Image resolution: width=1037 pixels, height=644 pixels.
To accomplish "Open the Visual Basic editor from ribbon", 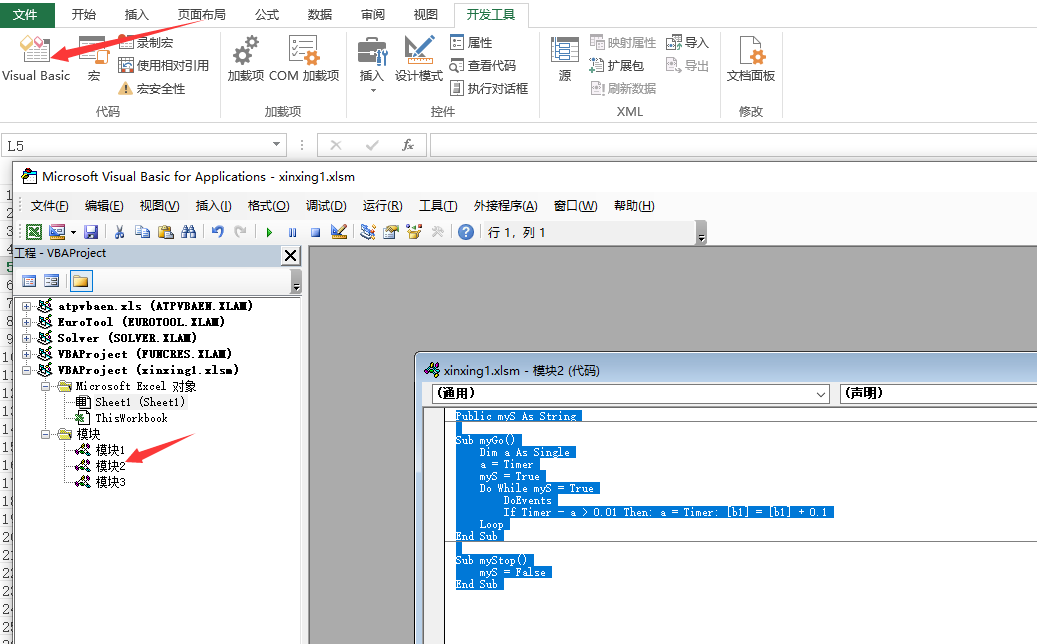I will pos(36,60).
